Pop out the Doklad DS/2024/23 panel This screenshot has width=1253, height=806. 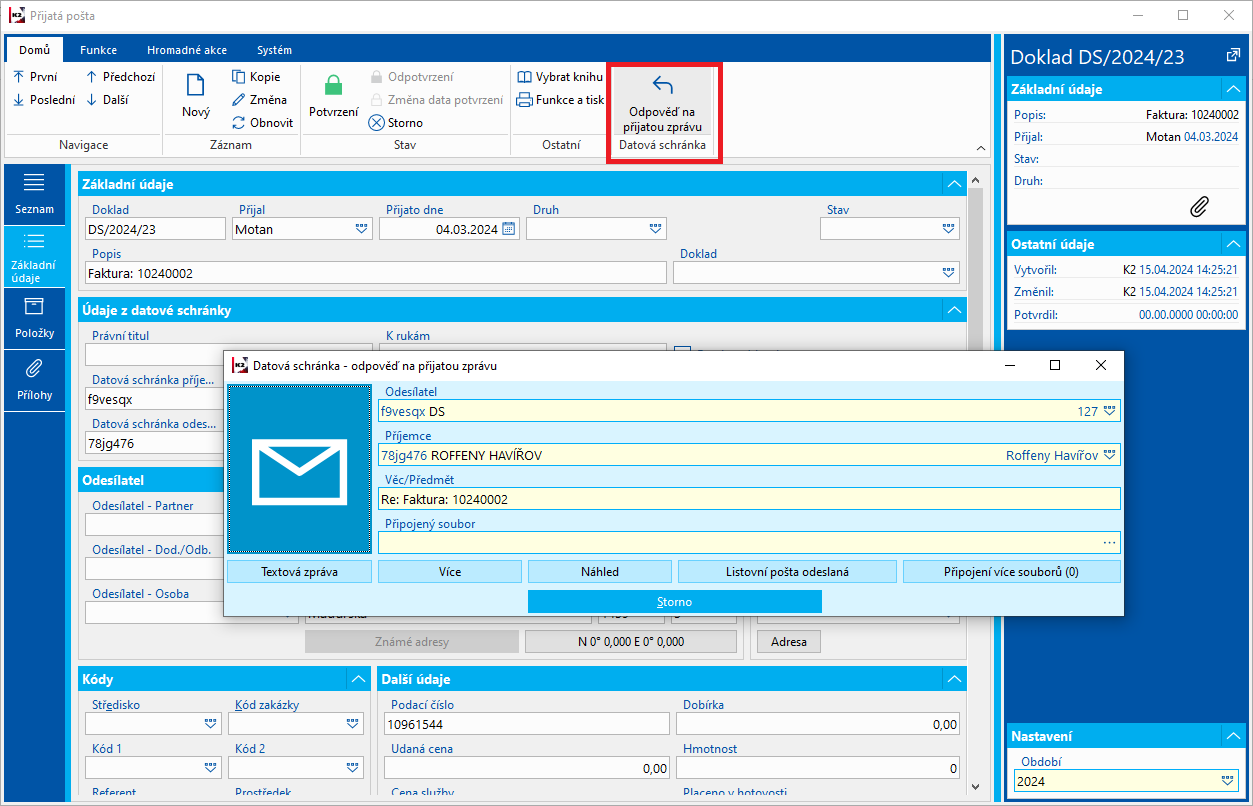tap(1232, 55)
